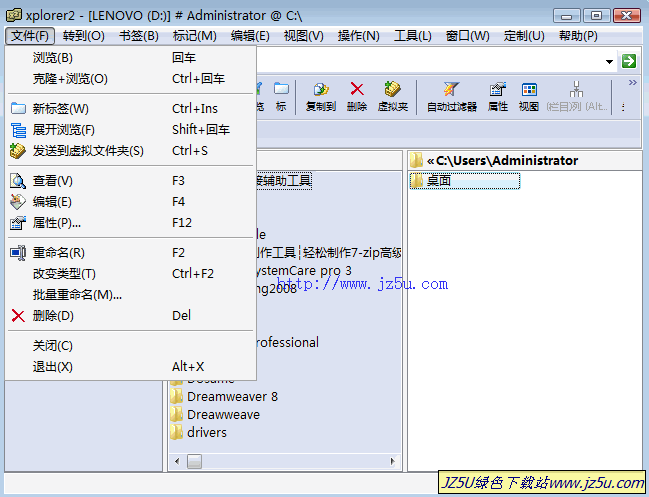This screenshot has width=649, height=497.
Task: Select 批量重命名(M)... menu entry
Action: (77, 294)
